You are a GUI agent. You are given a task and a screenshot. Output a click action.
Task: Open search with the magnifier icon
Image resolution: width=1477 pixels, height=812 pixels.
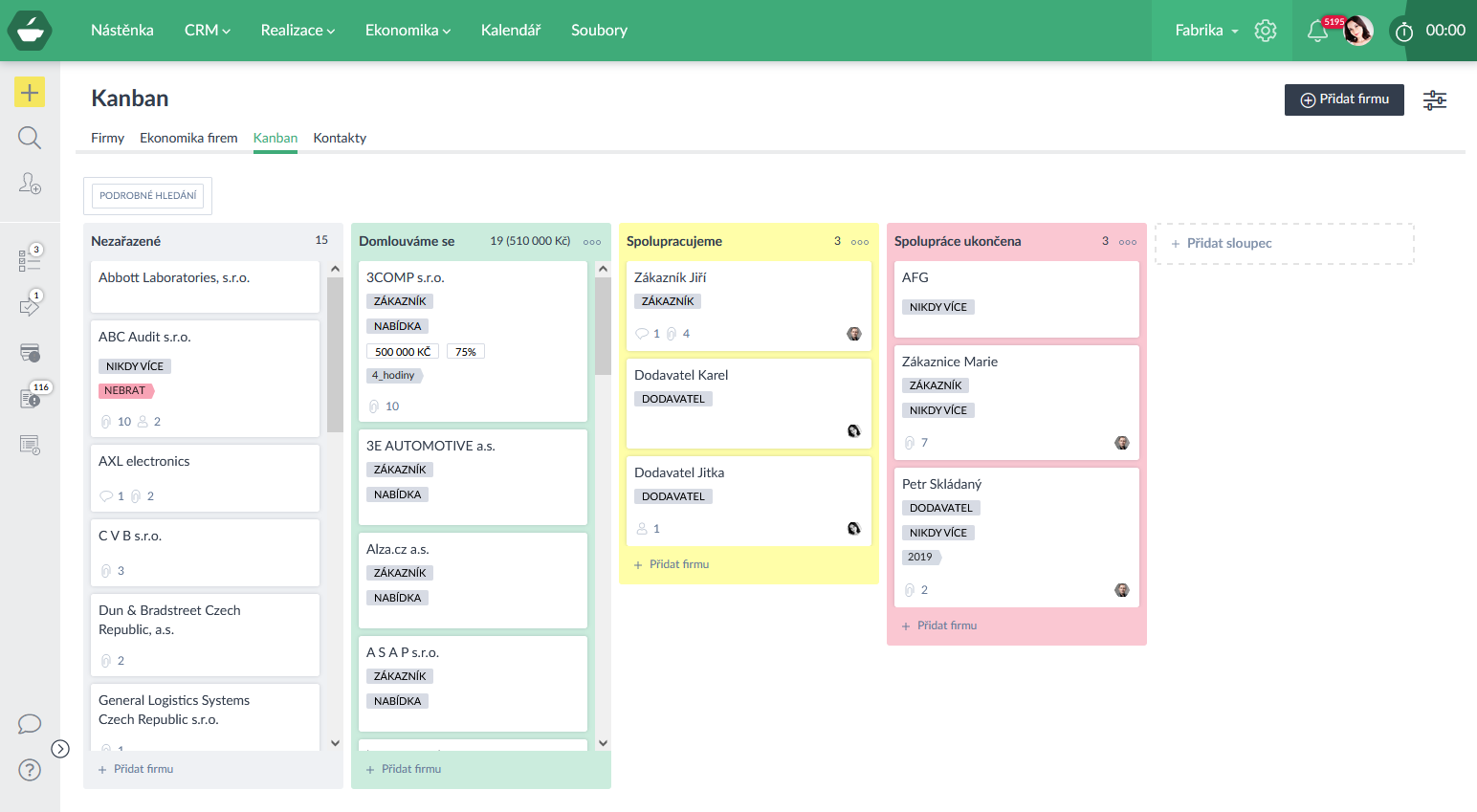[30, 138]
